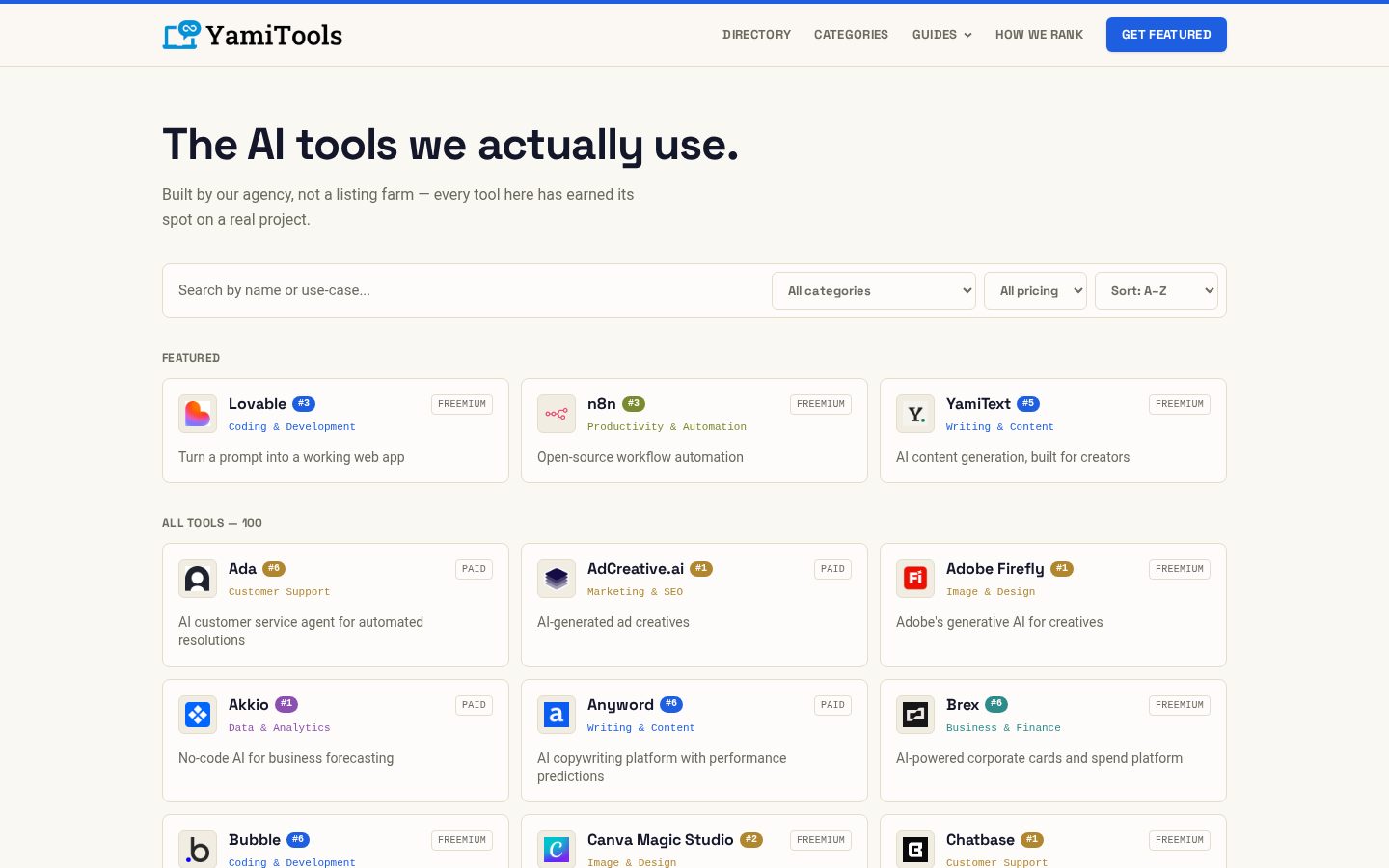Open the Canva Magic Studio page
Image resolution: width=1389 pixels, height=868 pixels.
coord(661,840)
